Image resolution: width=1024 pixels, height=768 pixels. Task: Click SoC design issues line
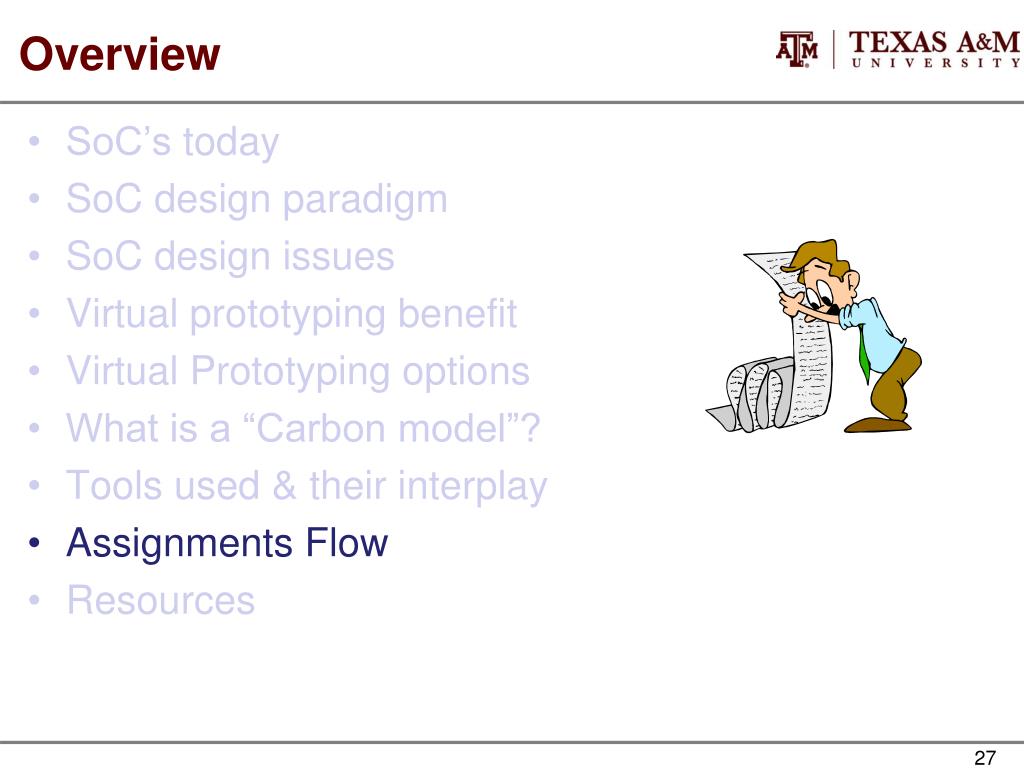click(x=230, y=256)
